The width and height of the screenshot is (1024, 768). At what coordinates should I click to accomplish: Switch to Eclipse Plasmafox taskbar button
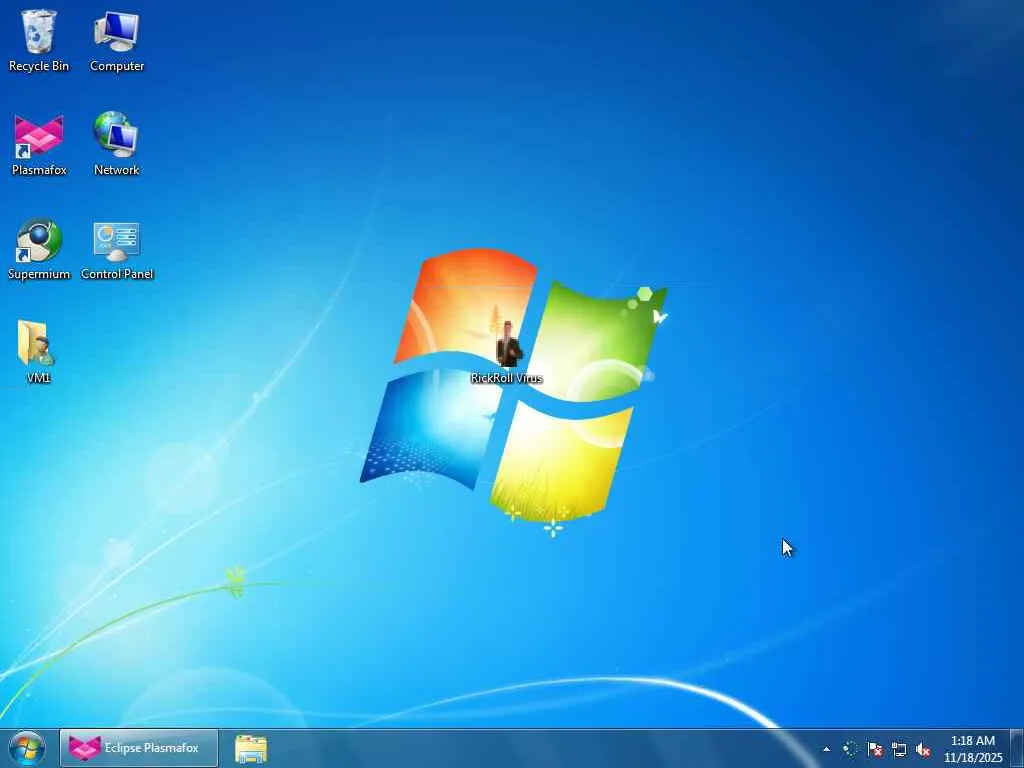click(139, 748)
